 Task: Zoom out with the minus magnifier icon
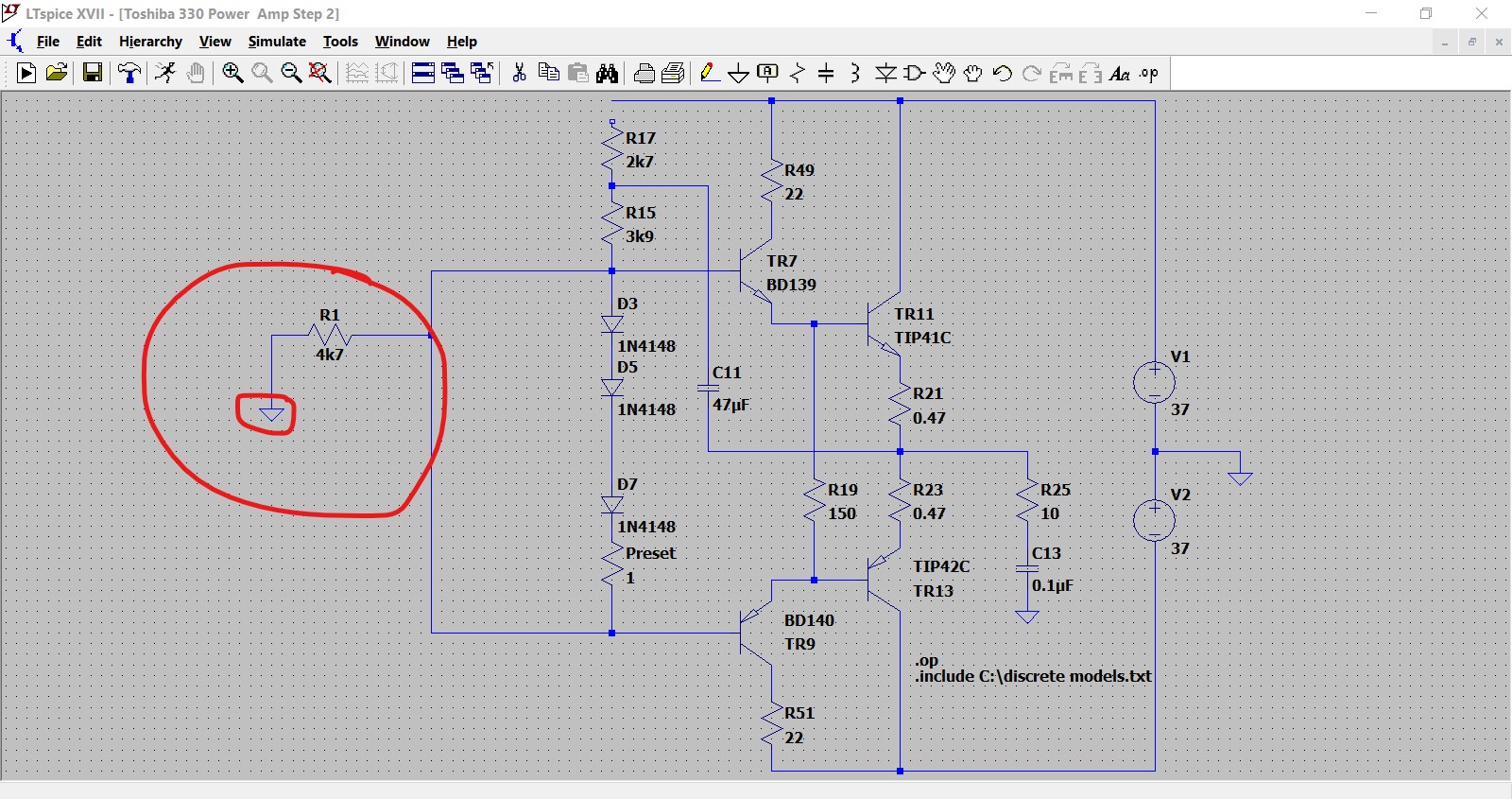(x=291, y=73)
